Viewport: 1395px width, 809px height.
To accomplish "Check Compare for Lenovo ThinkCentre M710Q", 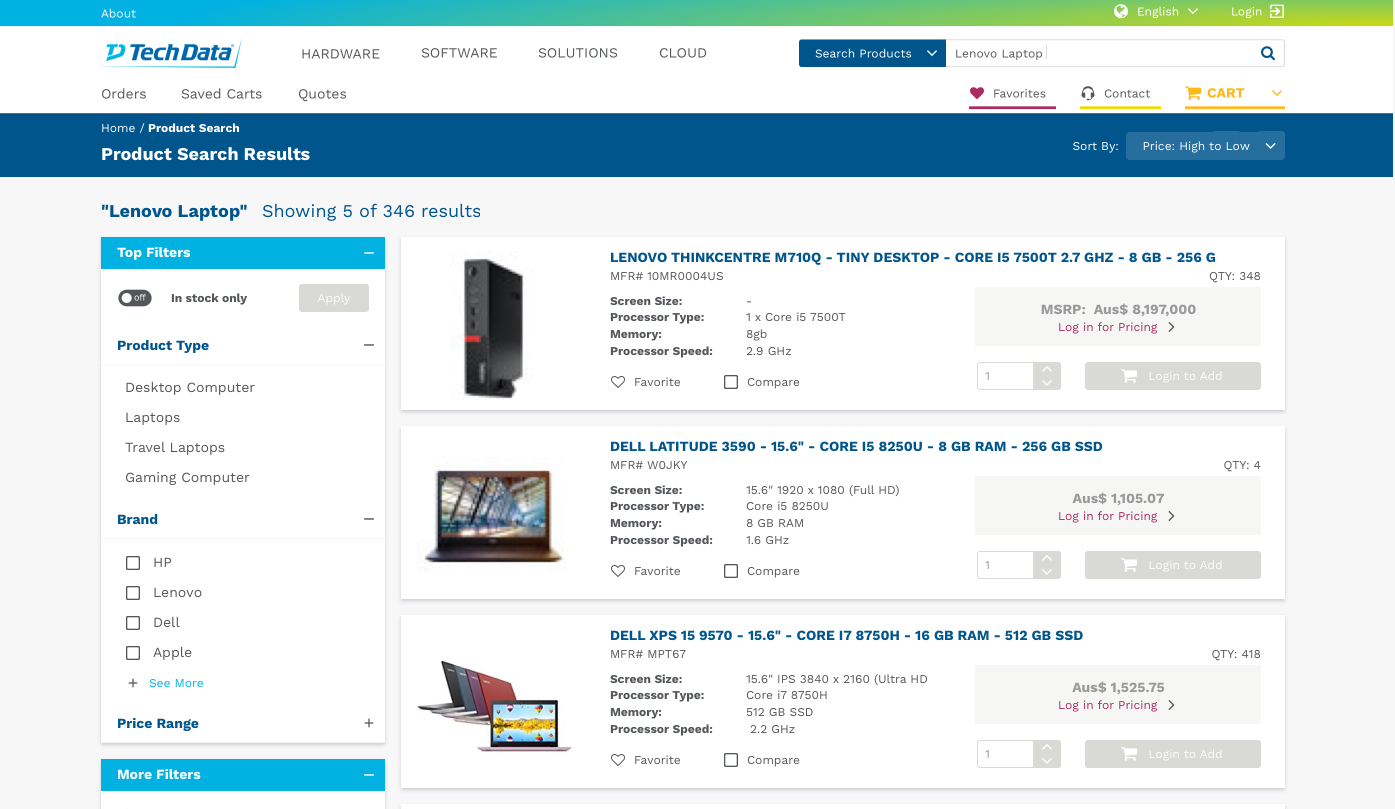I will coord(731,382).
